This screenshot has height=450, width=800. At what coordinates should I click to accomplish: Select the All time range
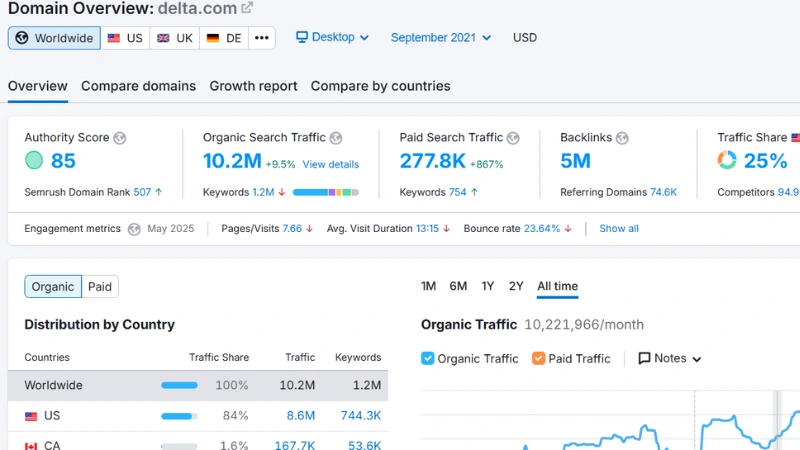coord(557,286)
